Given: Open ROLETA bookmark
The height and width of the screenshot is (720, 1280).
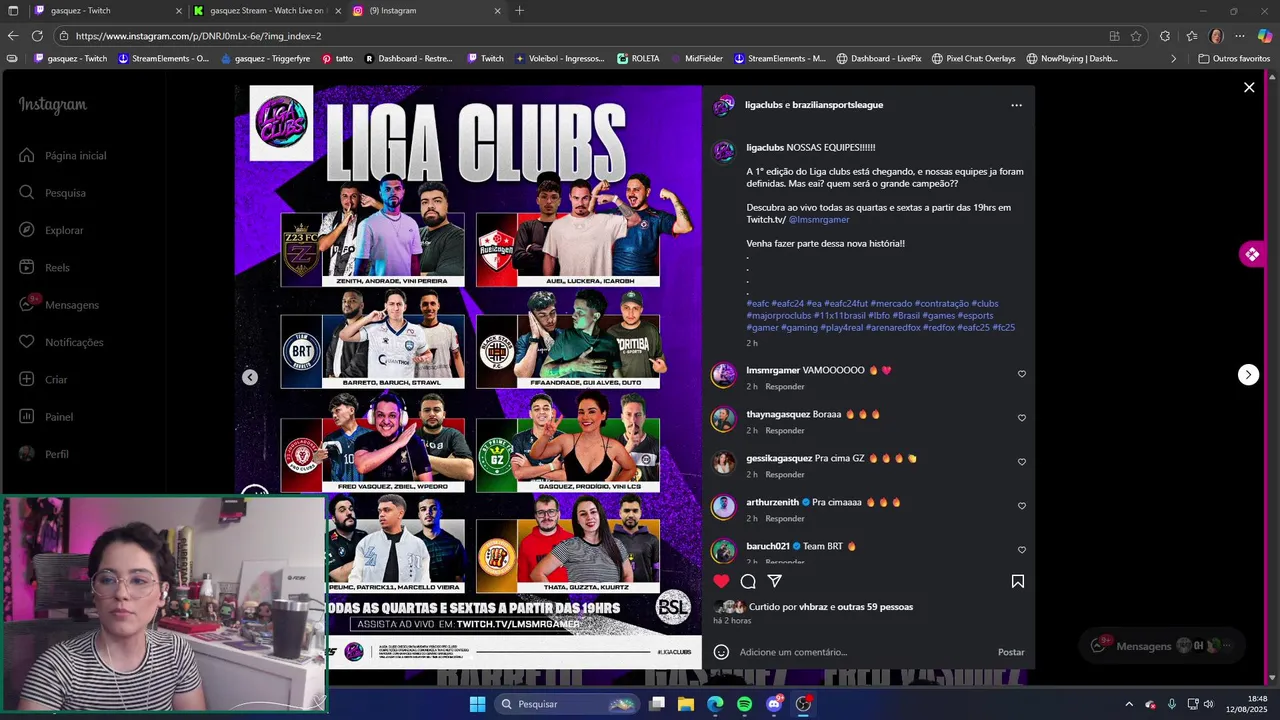Looking at the screenshot, I should pyautogui.click(x=638, y=59).
